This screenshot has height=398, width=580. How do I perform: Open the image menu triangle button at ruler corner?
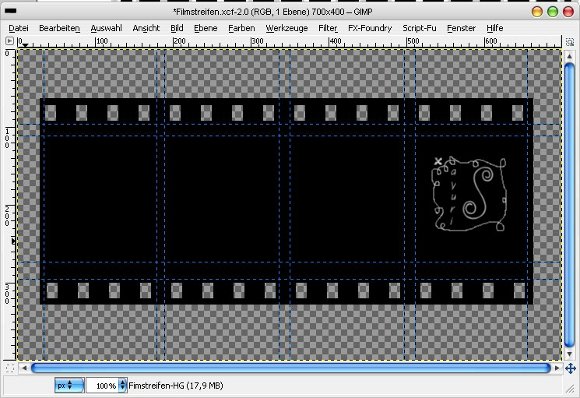(10, 41)
